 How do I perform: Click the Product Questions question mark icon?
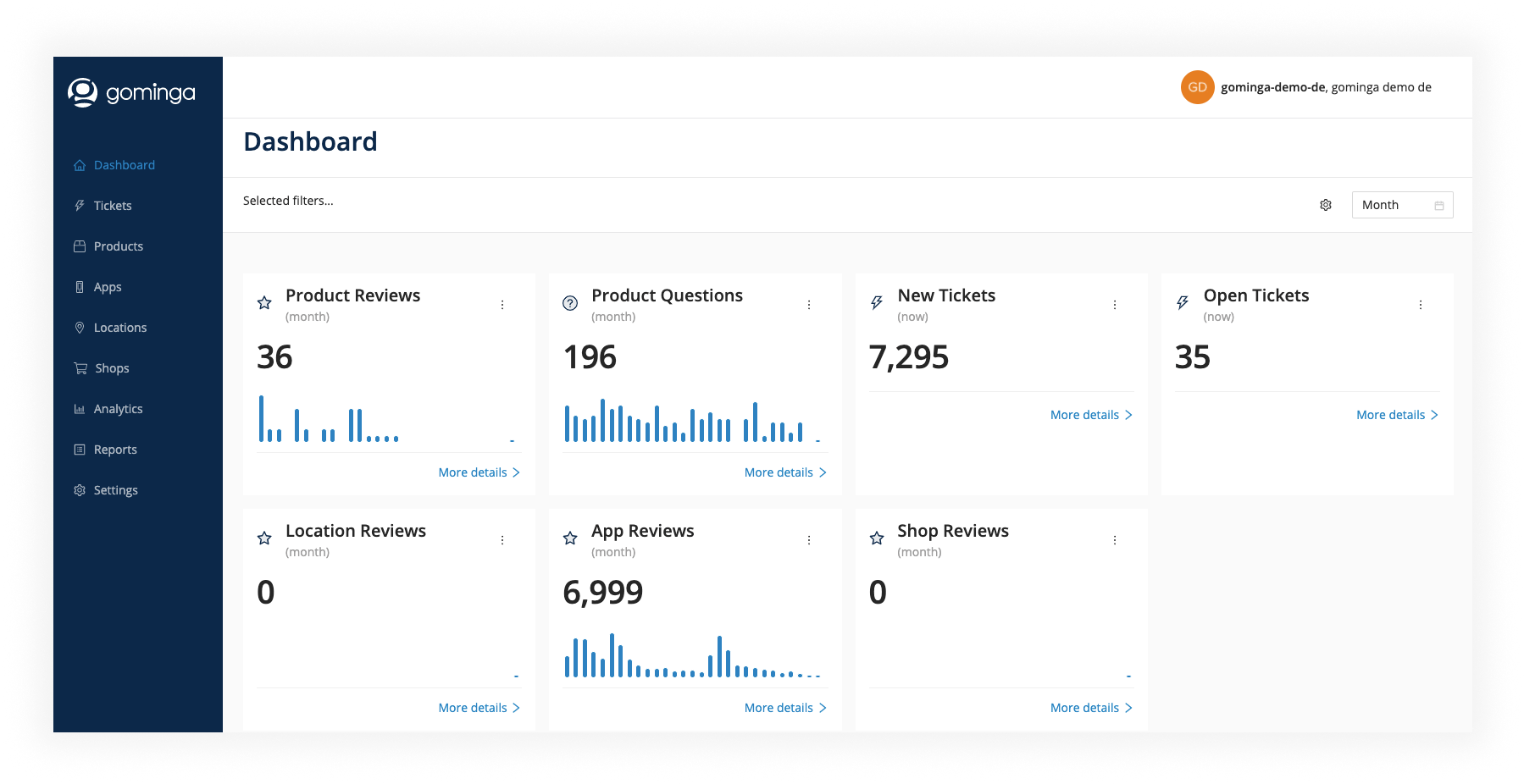(x=570, y=303)
